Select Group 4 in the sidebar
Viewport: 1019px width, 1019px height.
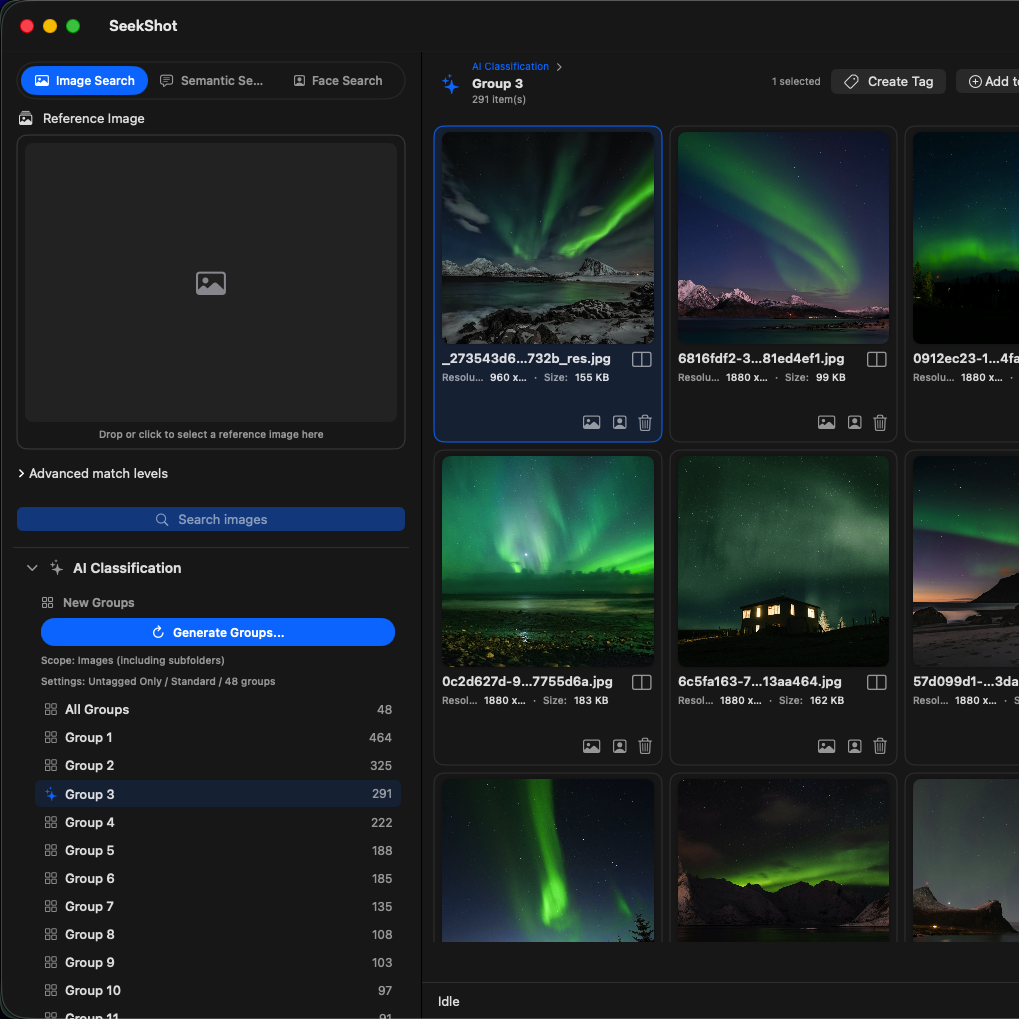pyautogui.click(x=218, y=823)
